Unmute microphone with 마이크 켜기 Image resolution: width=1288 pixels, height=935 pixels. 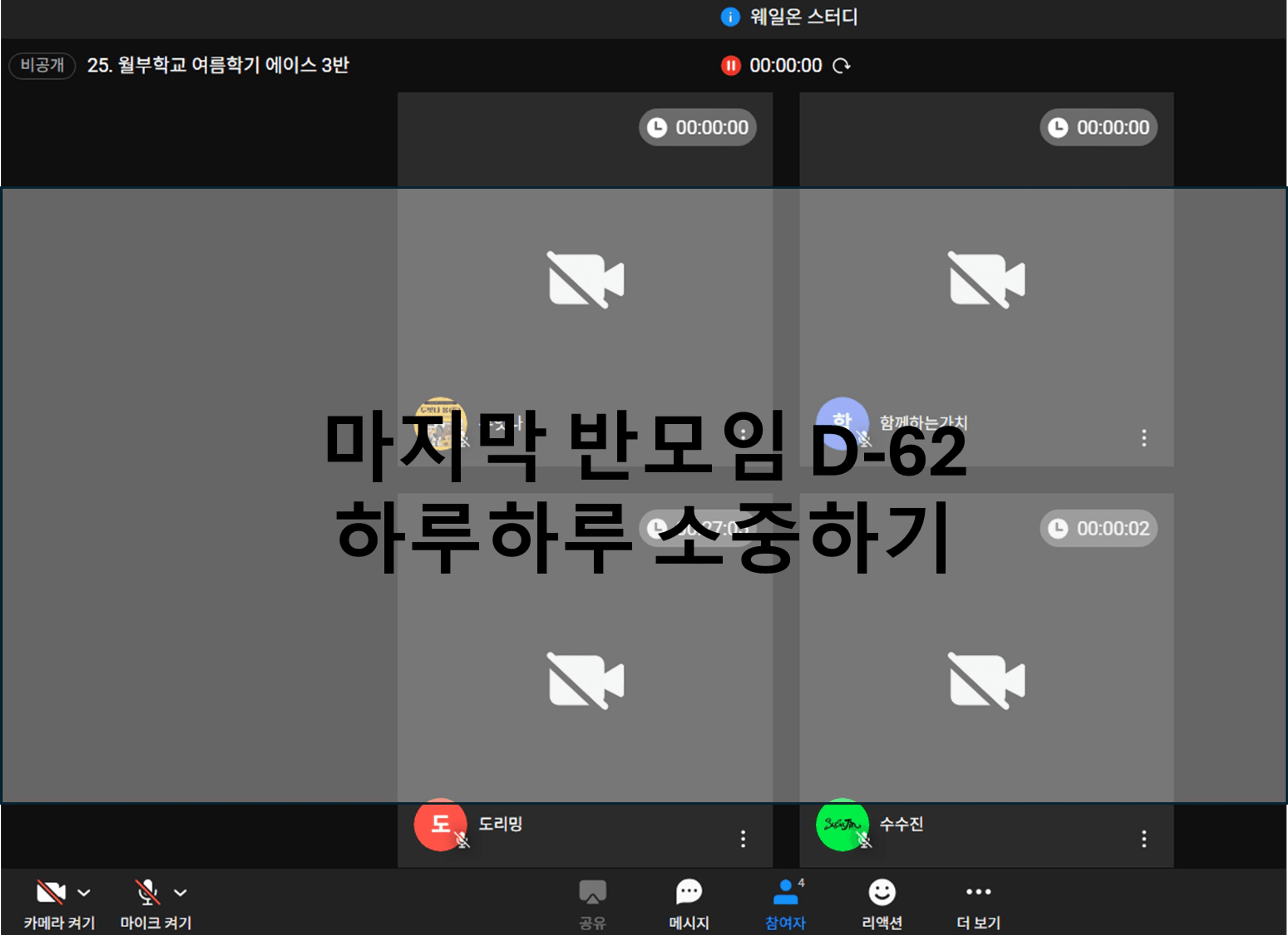[155, 904]
